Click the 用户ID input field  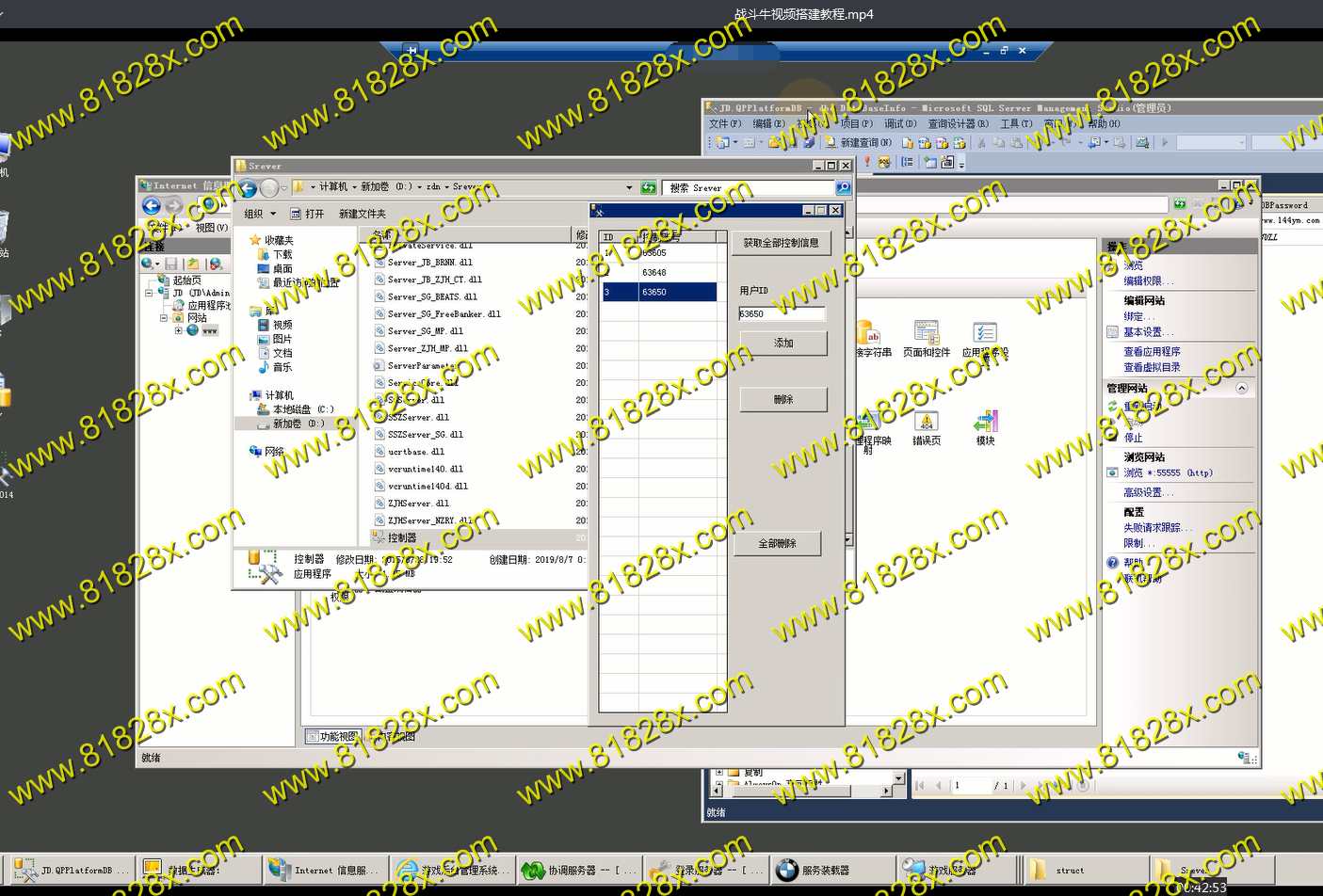782,314
